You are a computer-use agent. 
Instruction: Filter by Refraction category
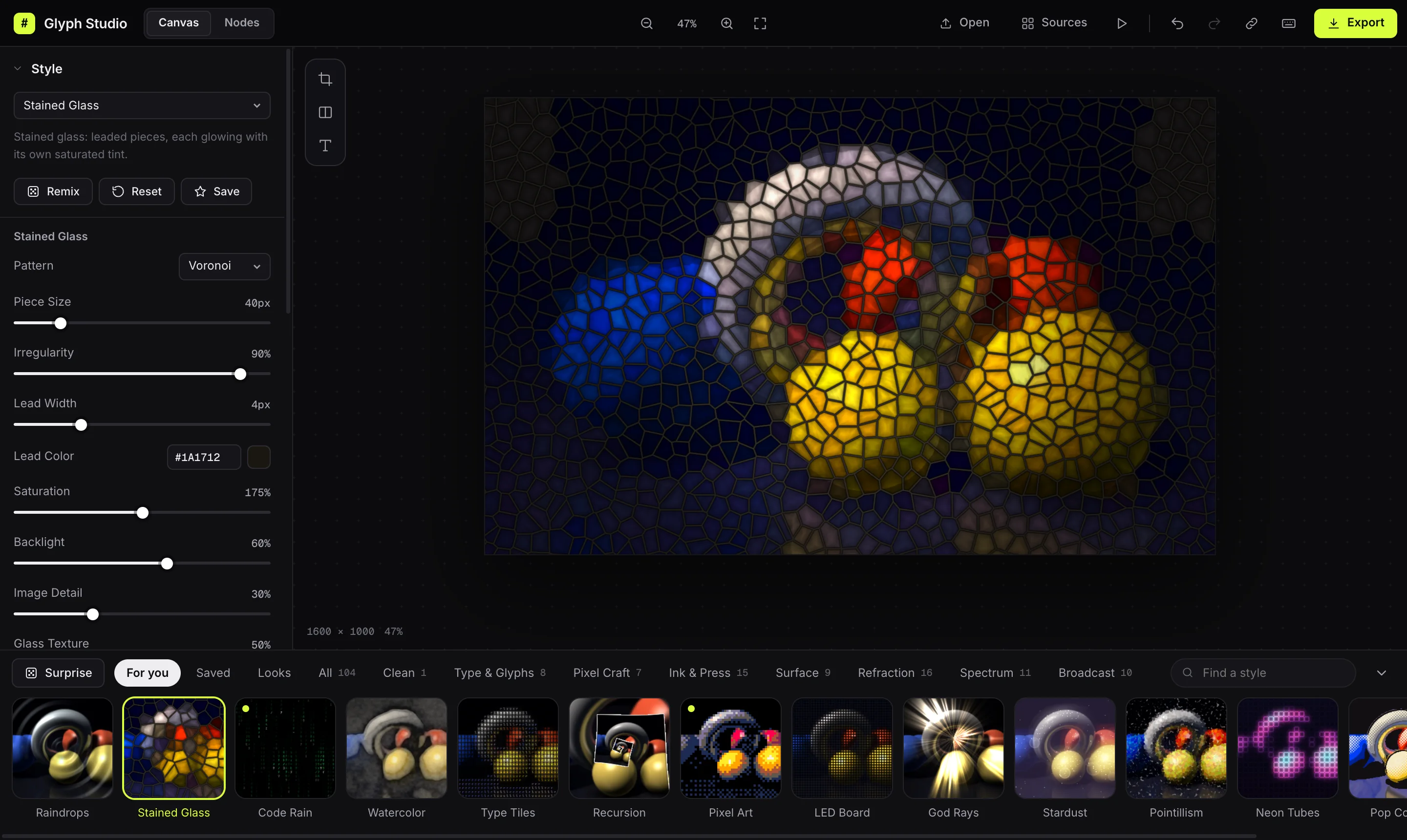click(895, 672)
